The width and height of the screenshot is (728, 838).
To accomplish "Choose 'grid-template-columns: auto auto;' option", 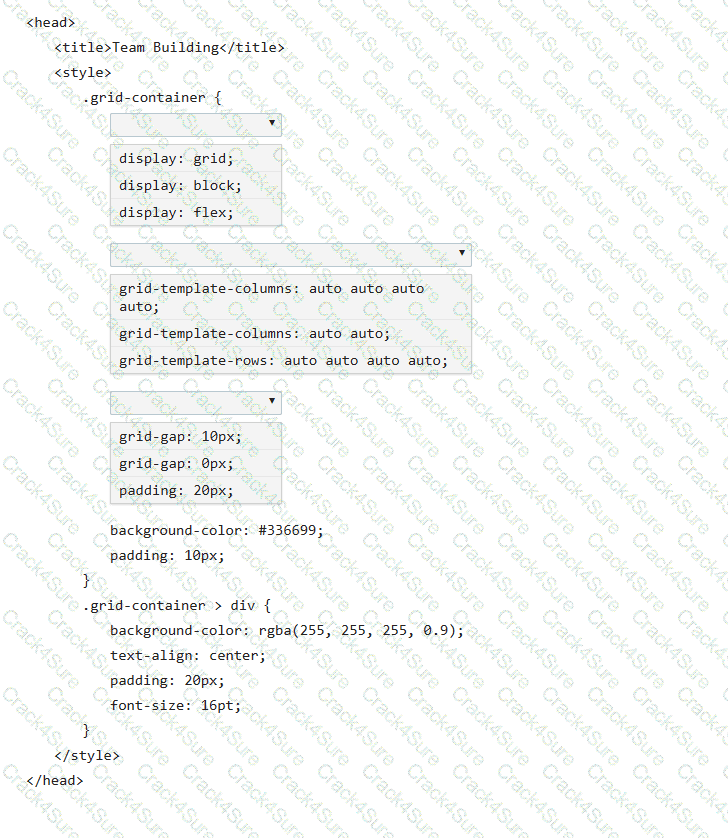I will coord(291,333).
